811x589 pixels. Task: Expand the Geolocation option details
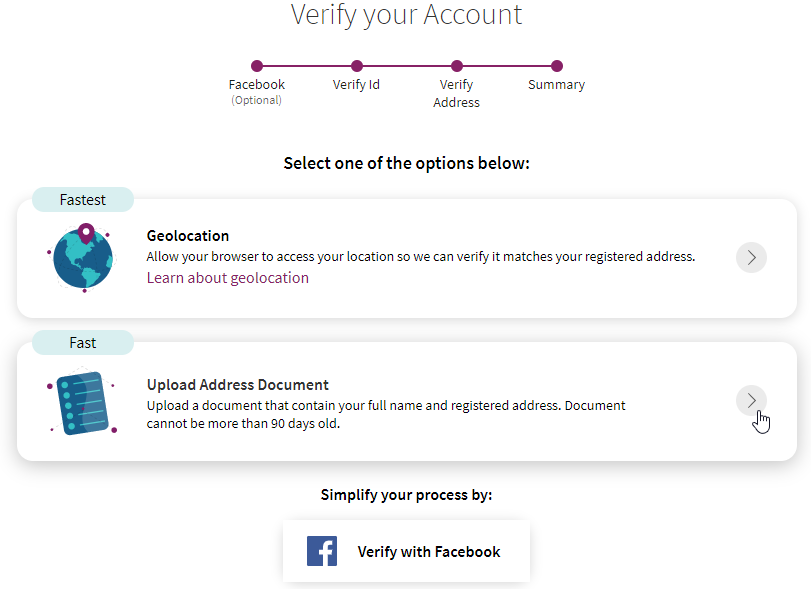[751, 257]
